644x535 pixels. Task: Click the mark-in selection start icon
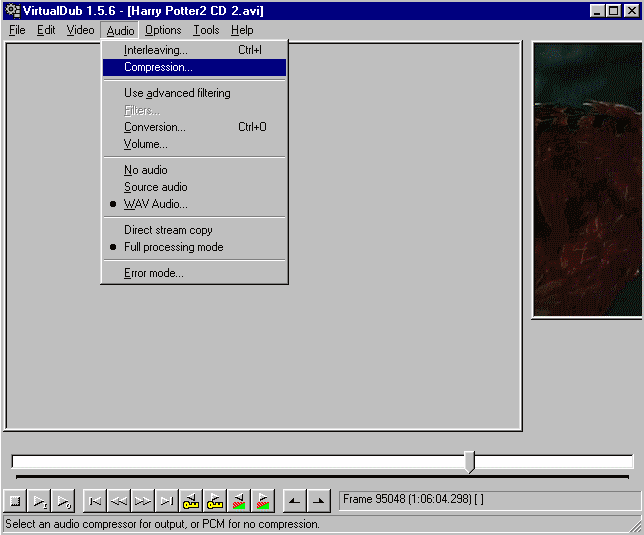pyautogui.click(x=294, y=501)
